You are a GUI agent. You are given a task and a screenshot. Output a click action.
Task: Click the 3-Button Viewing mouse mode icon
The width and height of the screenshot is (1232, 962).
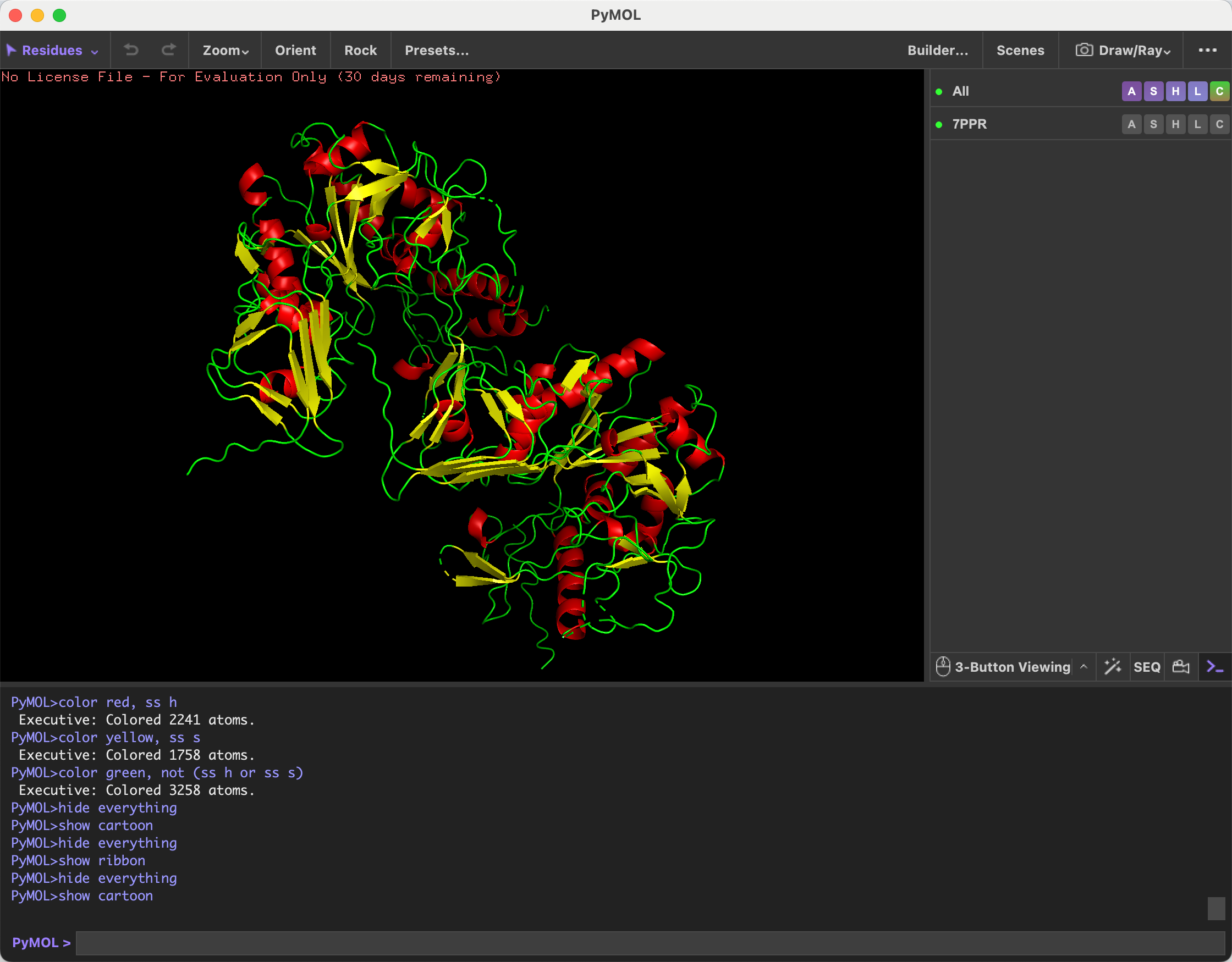click(943, 666)
